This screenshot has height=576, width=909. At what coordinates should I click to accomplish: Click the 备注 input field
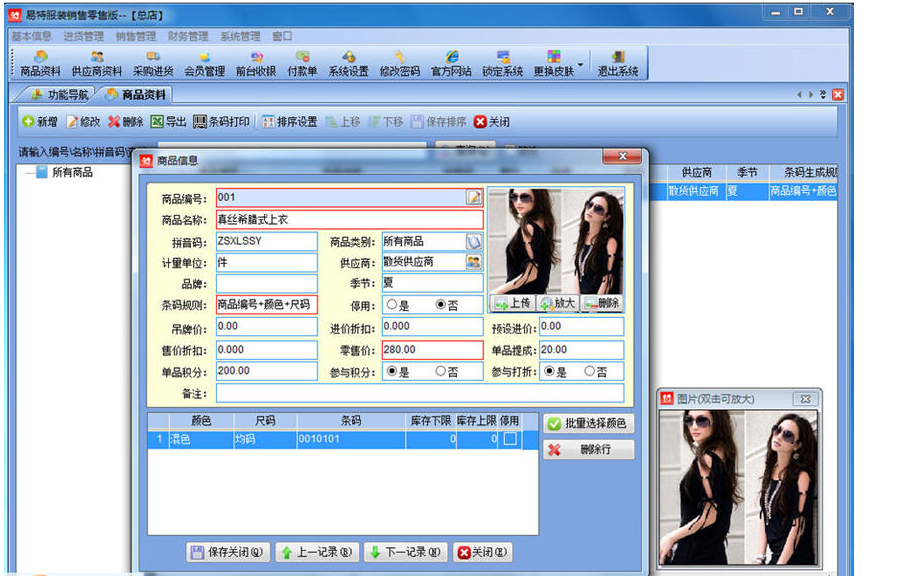[420, 393]
